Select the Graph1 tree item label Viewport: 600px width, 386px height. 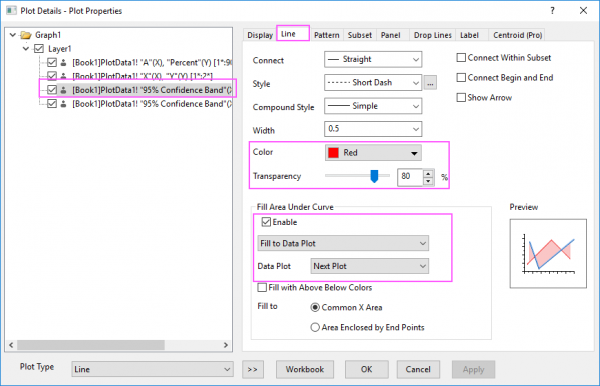click(48, 35)
